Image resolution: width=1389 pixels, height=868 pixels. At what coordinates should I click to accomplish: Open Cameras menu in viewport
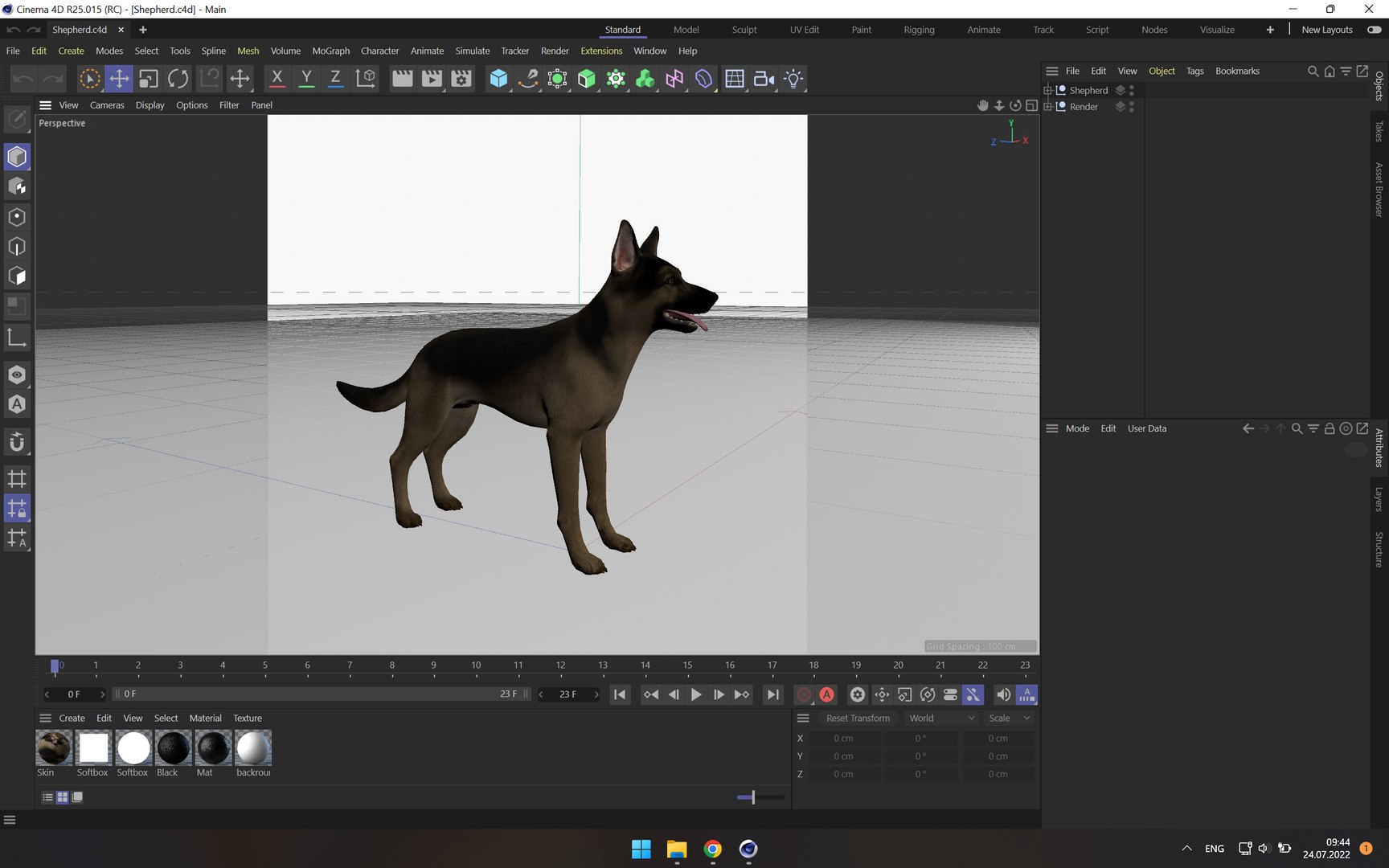point(107,105)
